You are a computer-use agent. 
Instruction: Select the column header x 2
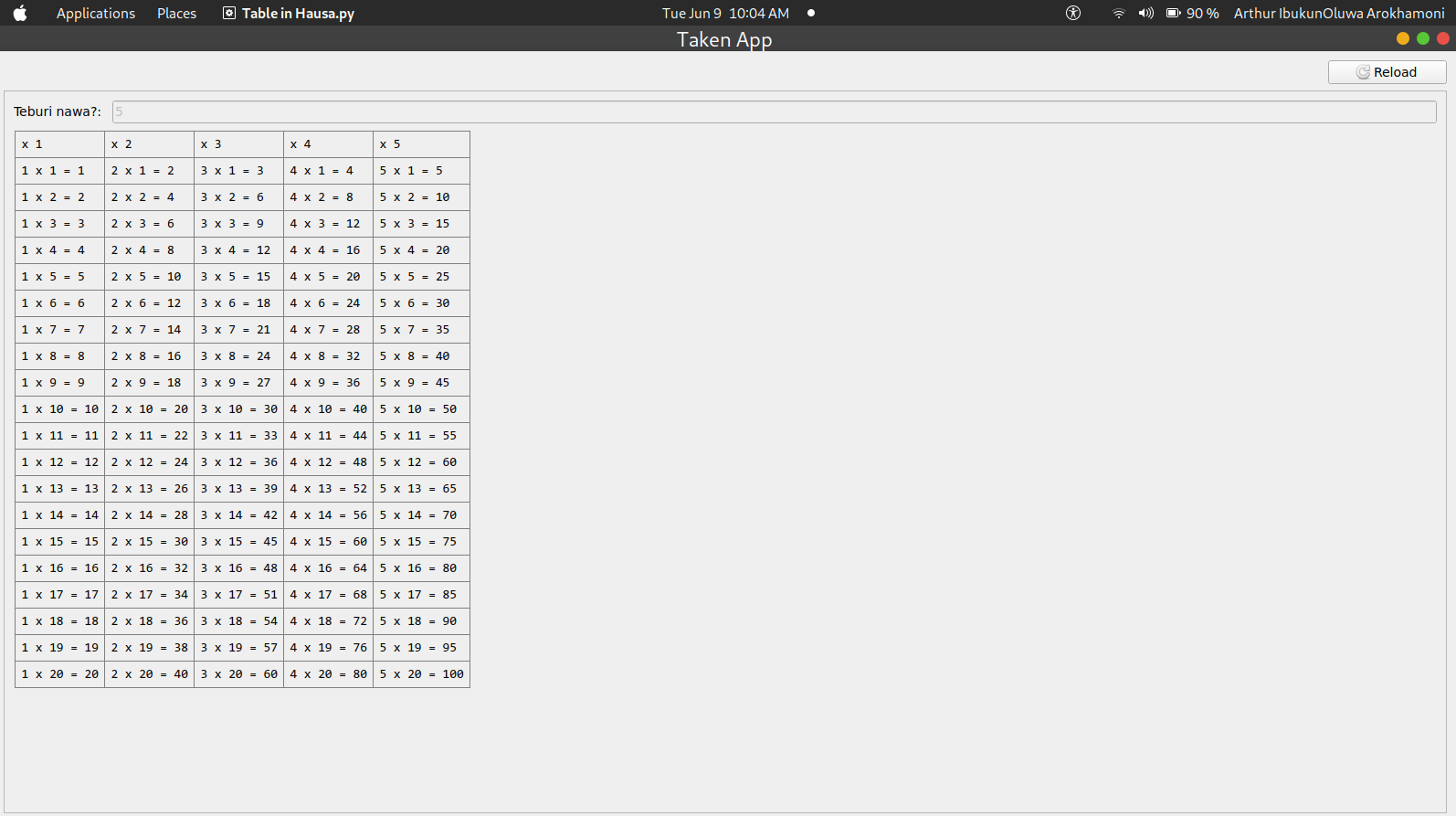150,144
